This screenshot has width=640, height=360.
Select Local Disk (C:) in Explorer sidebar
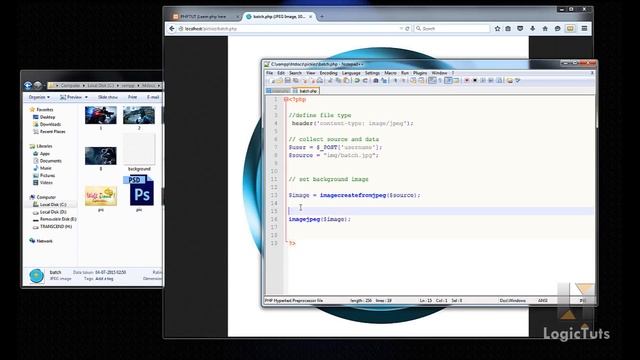pyautogui.click(x=50, y=204)
